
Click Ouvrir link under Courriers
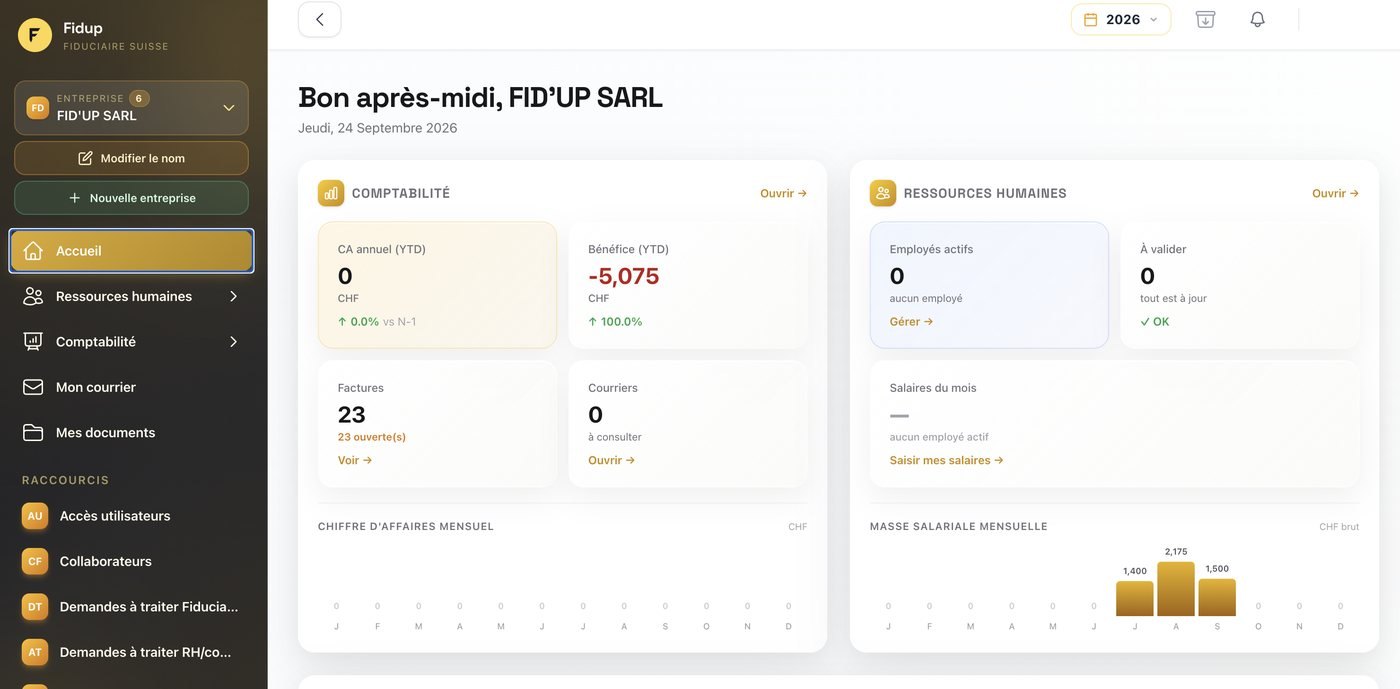click(612, 461)
